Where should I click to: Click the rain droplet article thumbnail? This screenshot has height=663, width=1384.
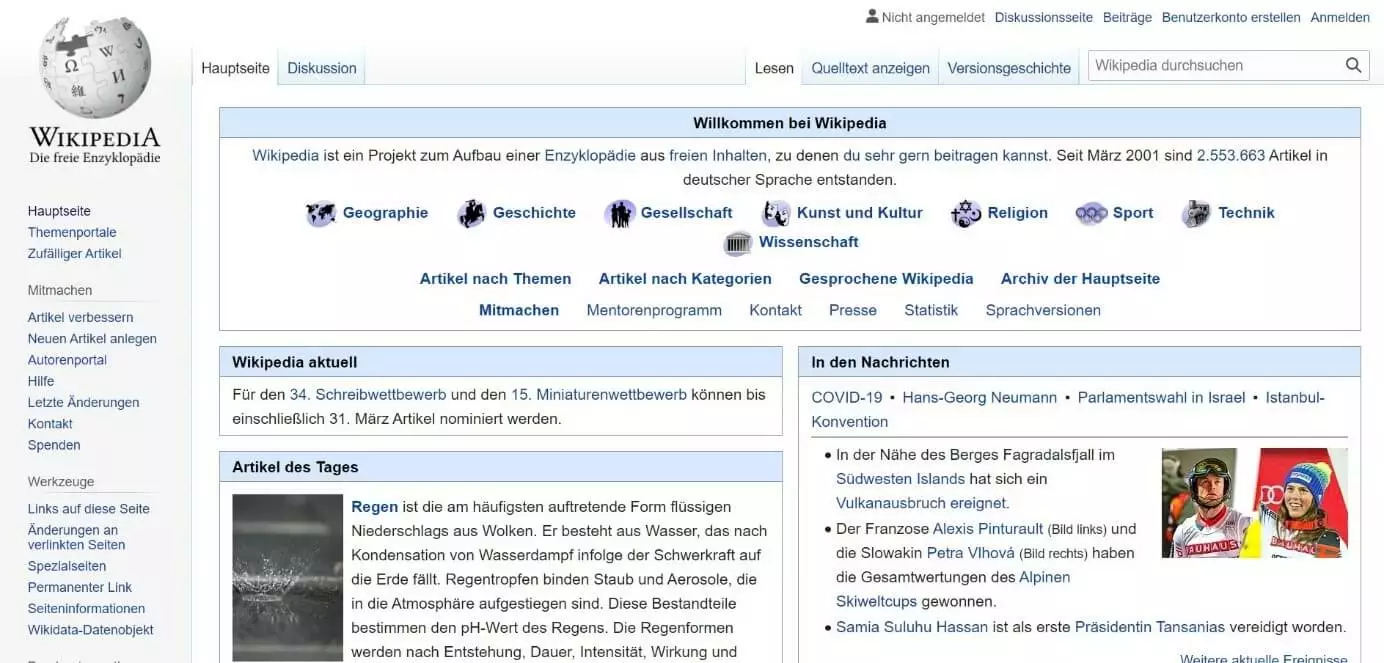click(288, 577)
